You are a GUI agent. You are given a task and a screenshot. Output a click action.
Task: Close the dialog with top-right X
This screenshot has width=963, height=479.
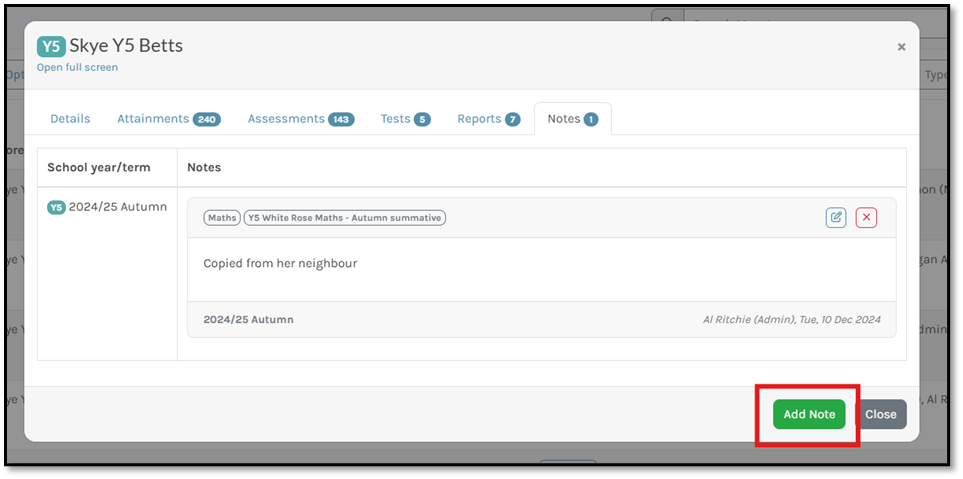tap(901, 47)
